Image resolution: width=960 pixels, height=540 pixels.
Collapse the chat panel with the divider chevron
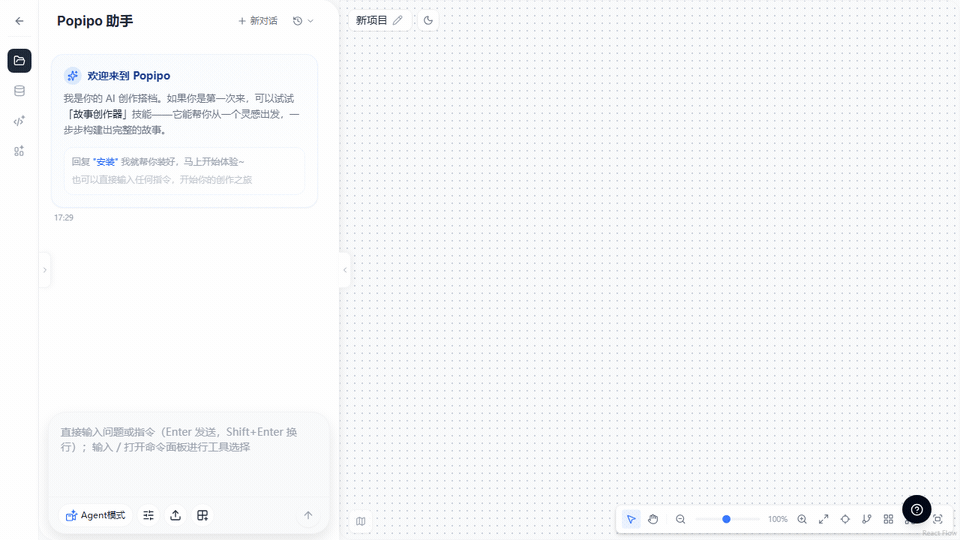(345, 270)
